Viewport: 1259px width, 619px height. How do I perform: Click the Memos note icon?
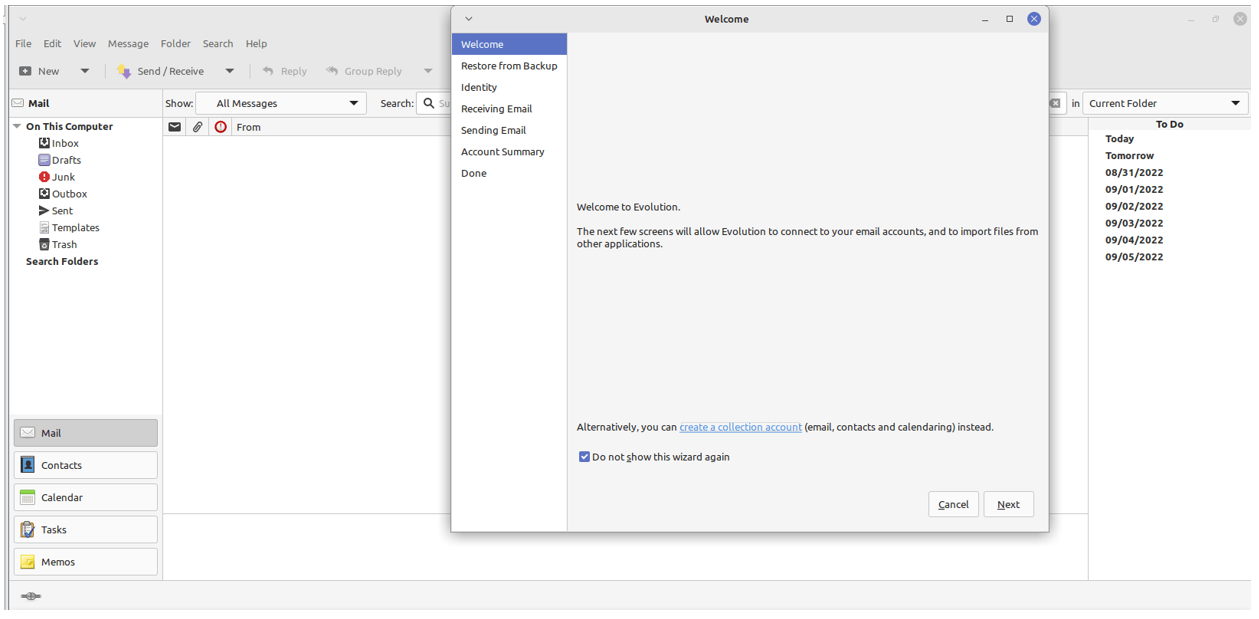[28, 562]
